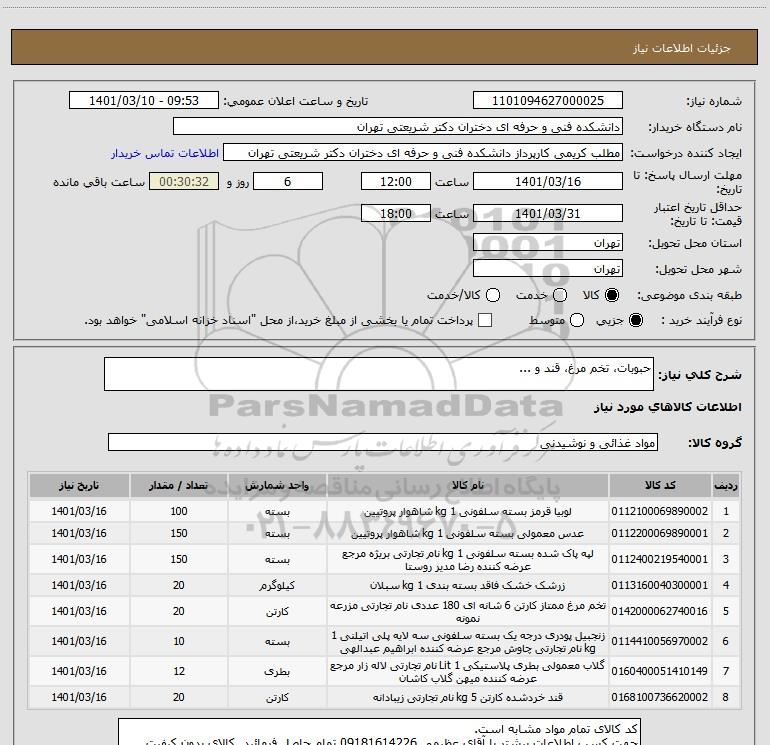Screen dimensions: 770x745
Task: Click product code 0112400219540001
Action: [x=660, y=559]
